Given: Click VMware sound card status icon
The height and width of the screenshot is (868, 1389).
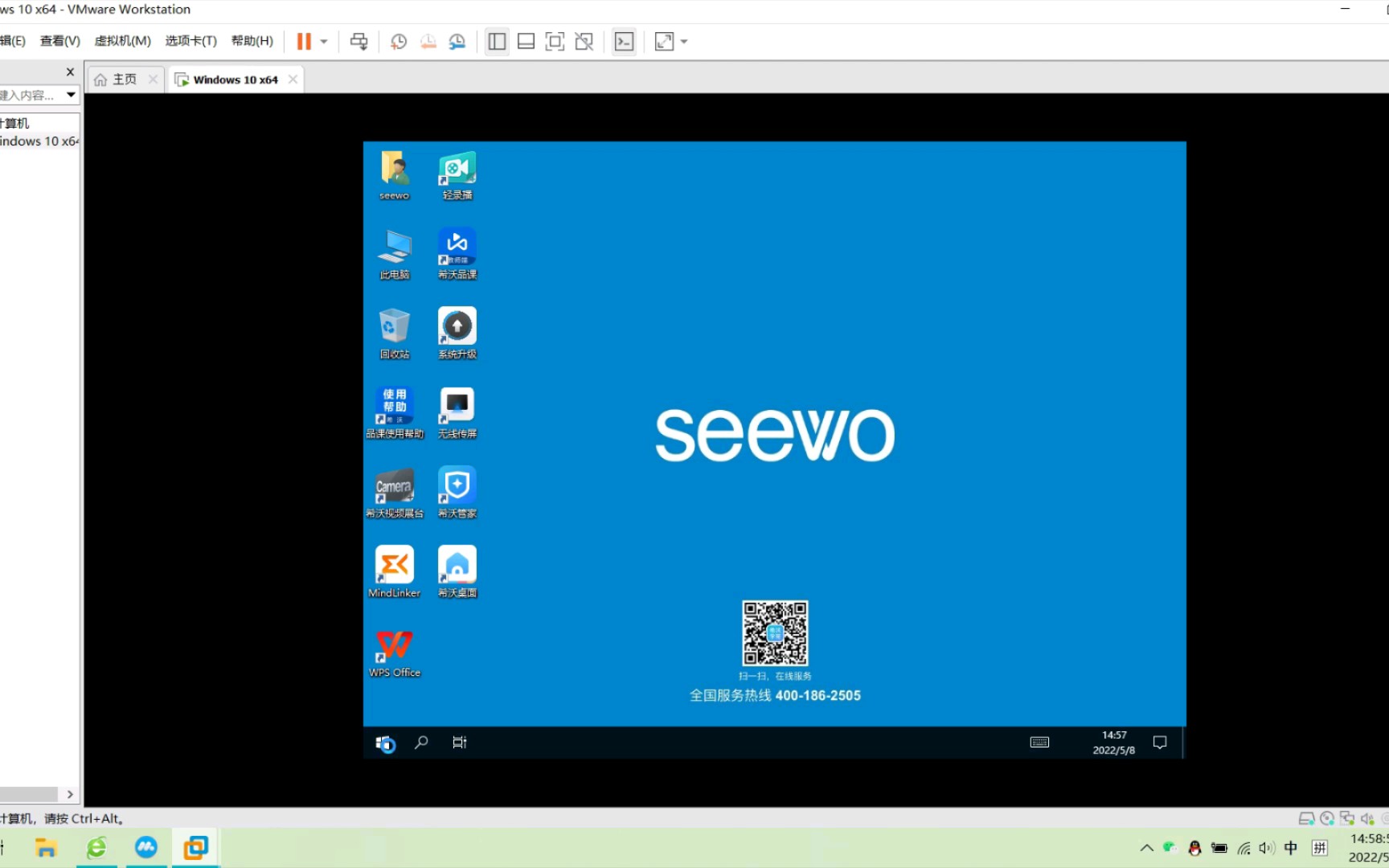Looking at the screenshot, I should point(1367,819).
